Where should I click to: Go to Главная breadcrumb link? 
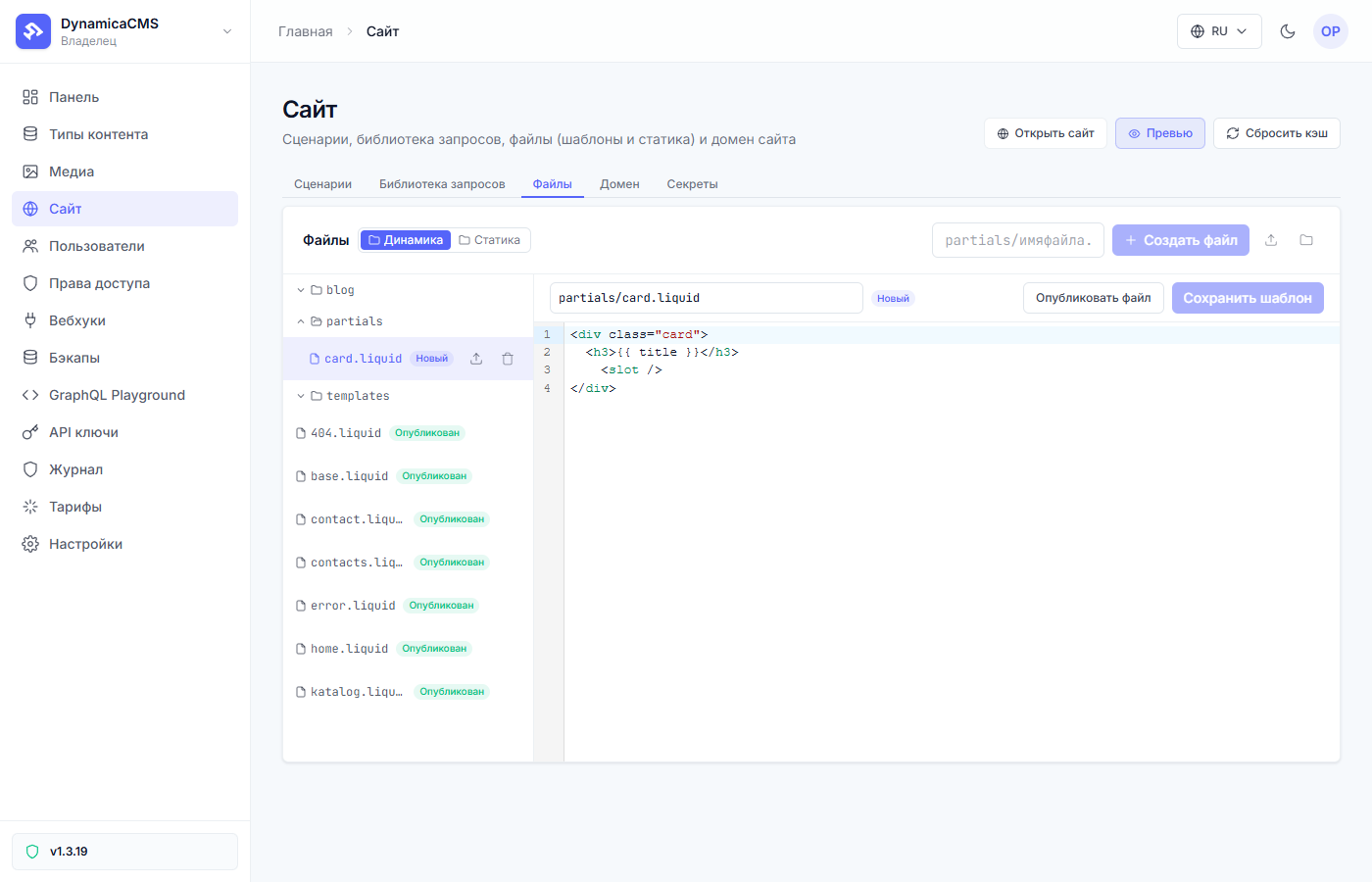click(x=306, y=31)
